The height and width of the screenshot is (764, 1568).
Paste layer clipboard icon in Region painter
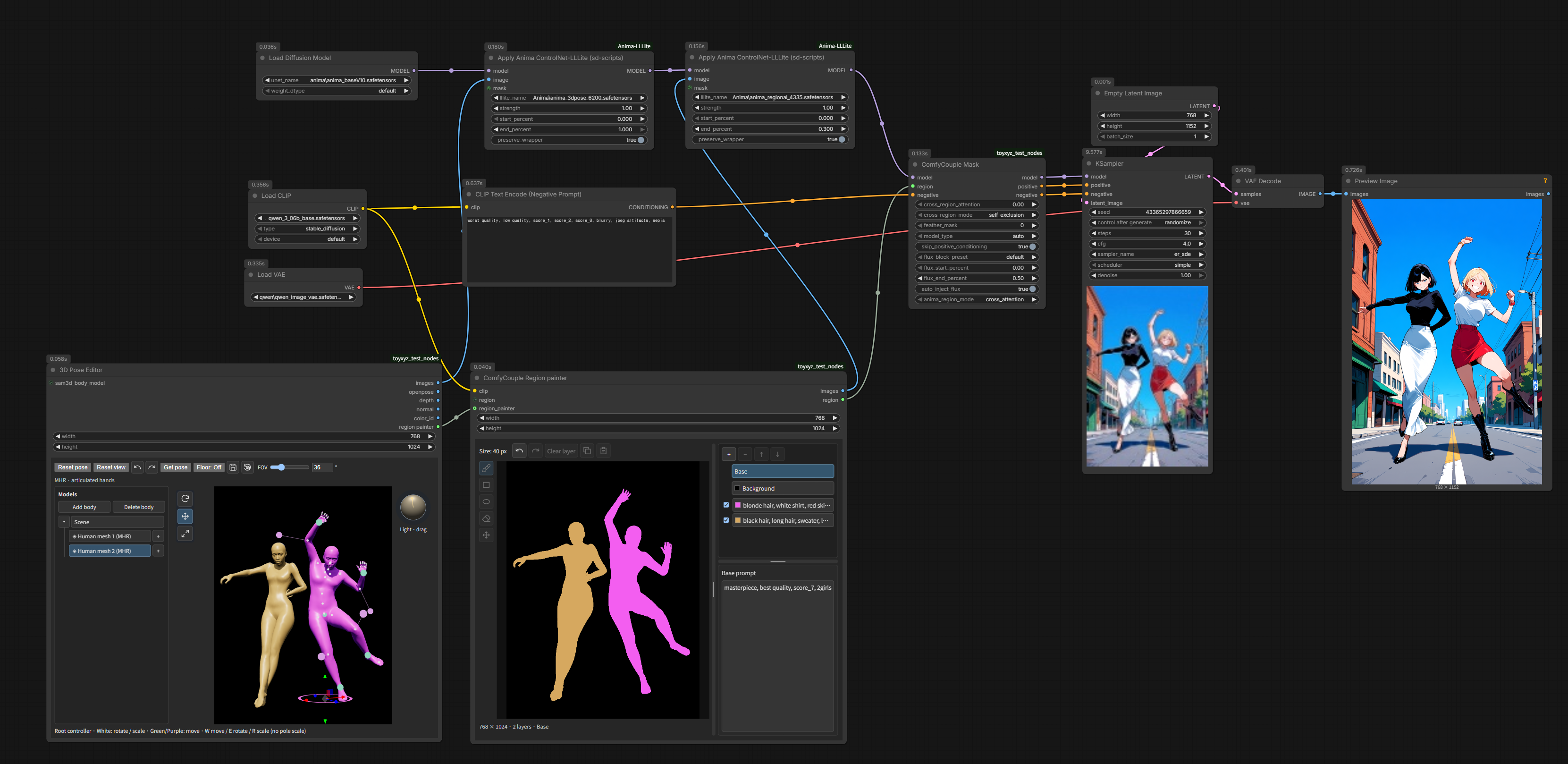pyautogui.click(x=603, y=451)
